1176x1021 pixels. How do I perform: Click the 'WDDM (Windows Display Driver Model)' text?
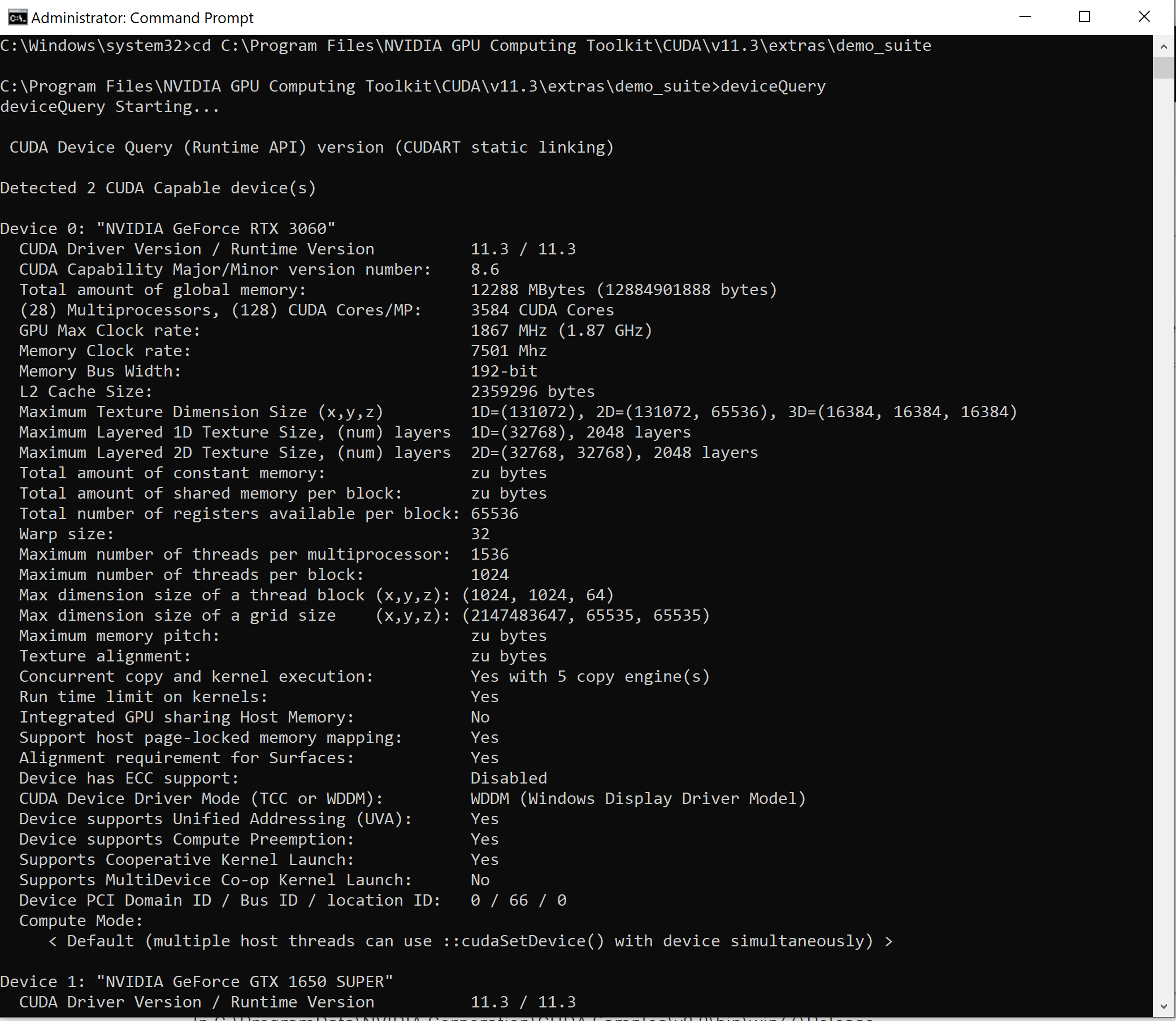tap(638, 799)
